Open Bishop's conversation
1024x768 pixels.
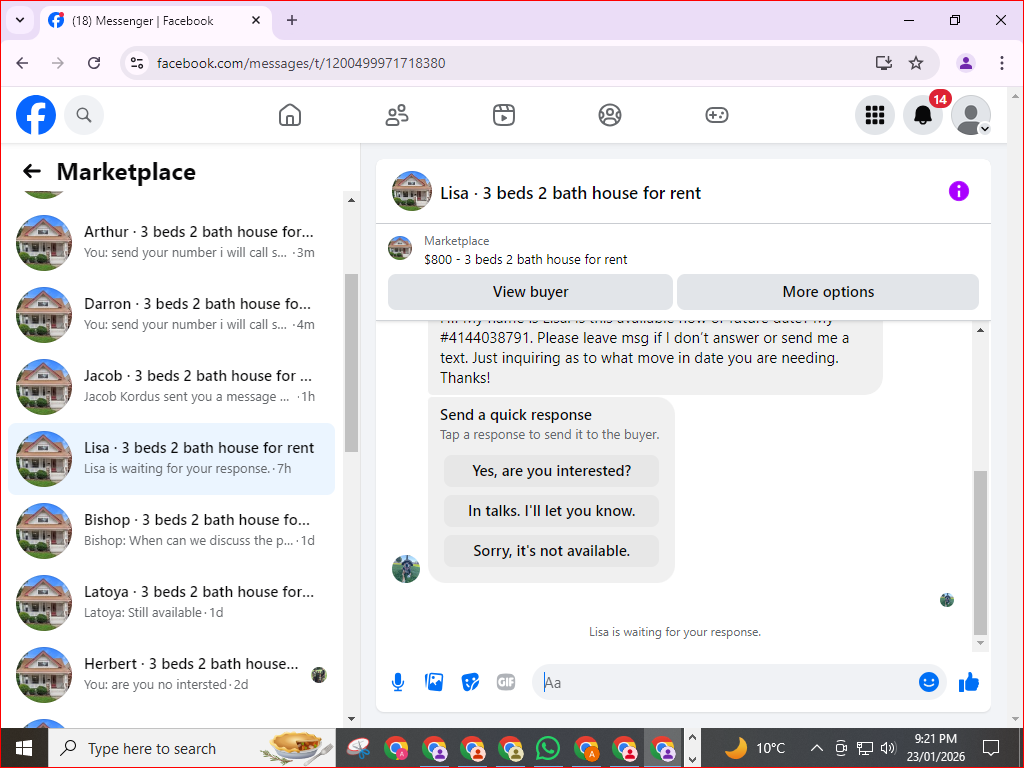(171, 530)
